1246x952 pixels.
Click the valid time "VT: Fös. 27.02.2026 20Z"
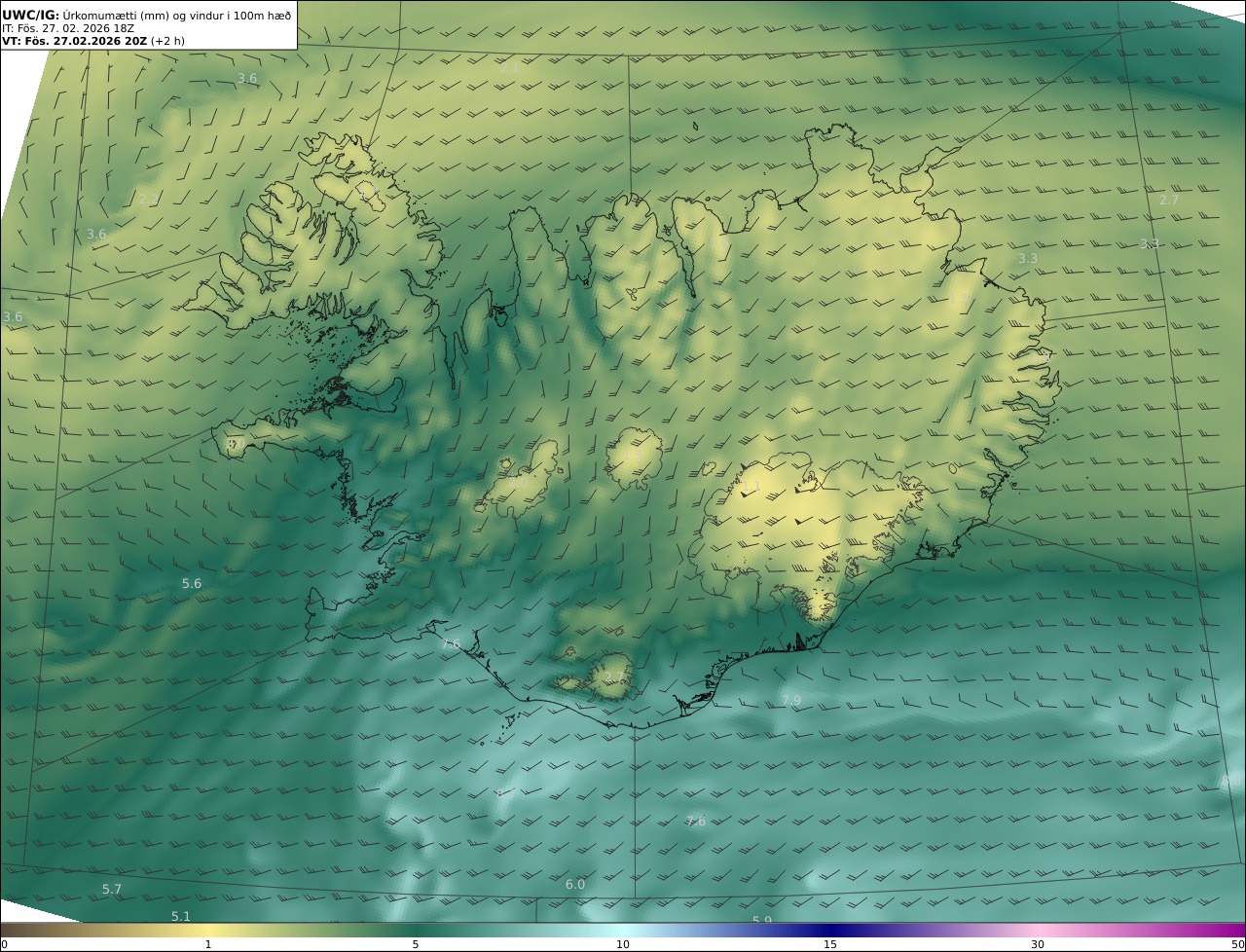pyautogui.click(x=75, y=41)
